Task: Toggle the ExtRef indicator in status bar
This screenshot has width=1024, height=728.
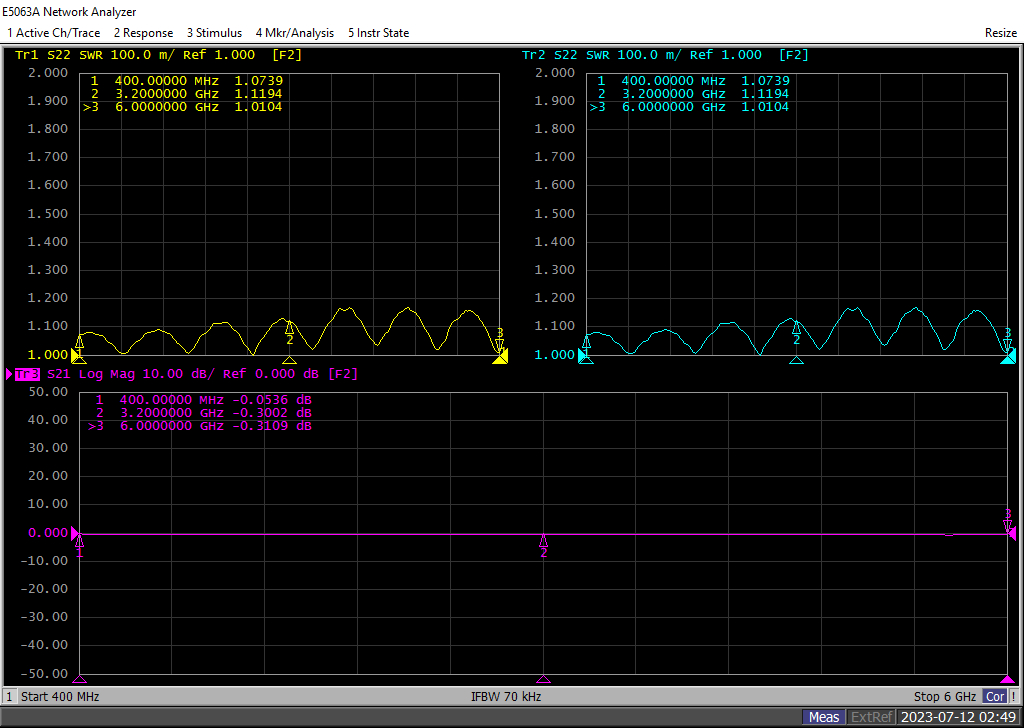Action: [x=871, y=717]
